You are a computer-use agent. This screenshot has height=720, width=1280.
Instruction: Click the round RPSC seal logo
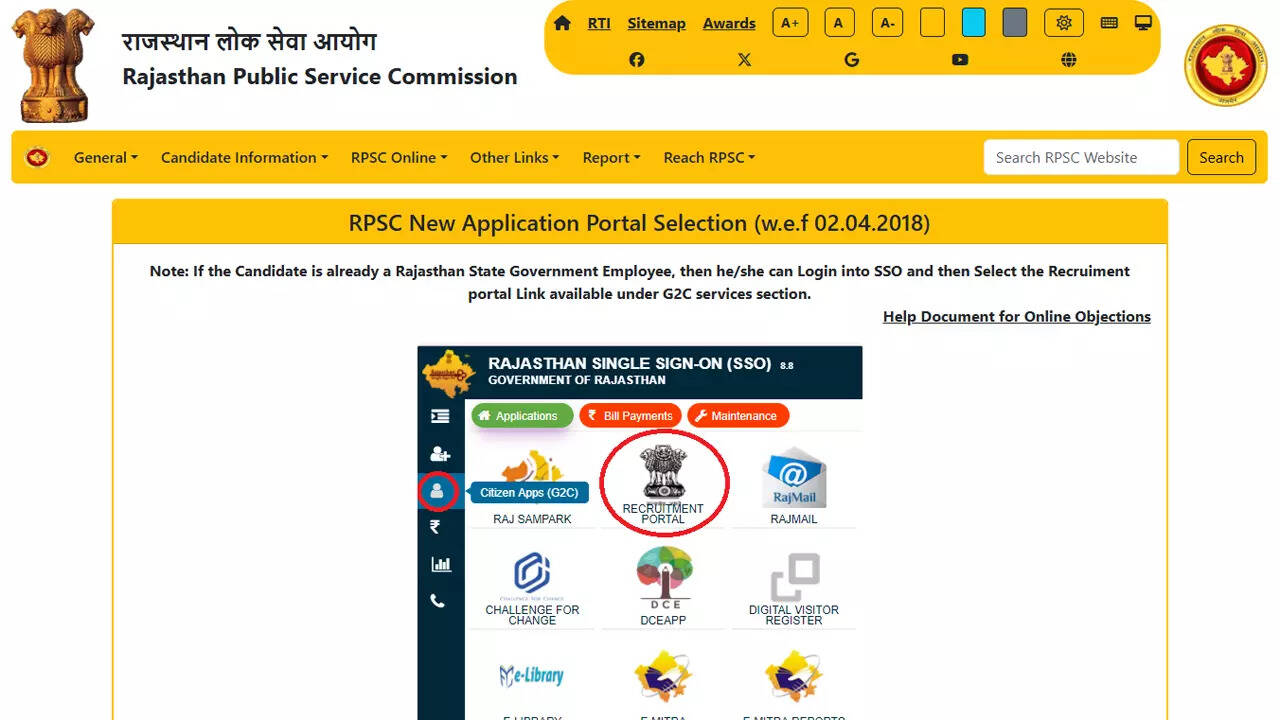tap(1225, 65)
